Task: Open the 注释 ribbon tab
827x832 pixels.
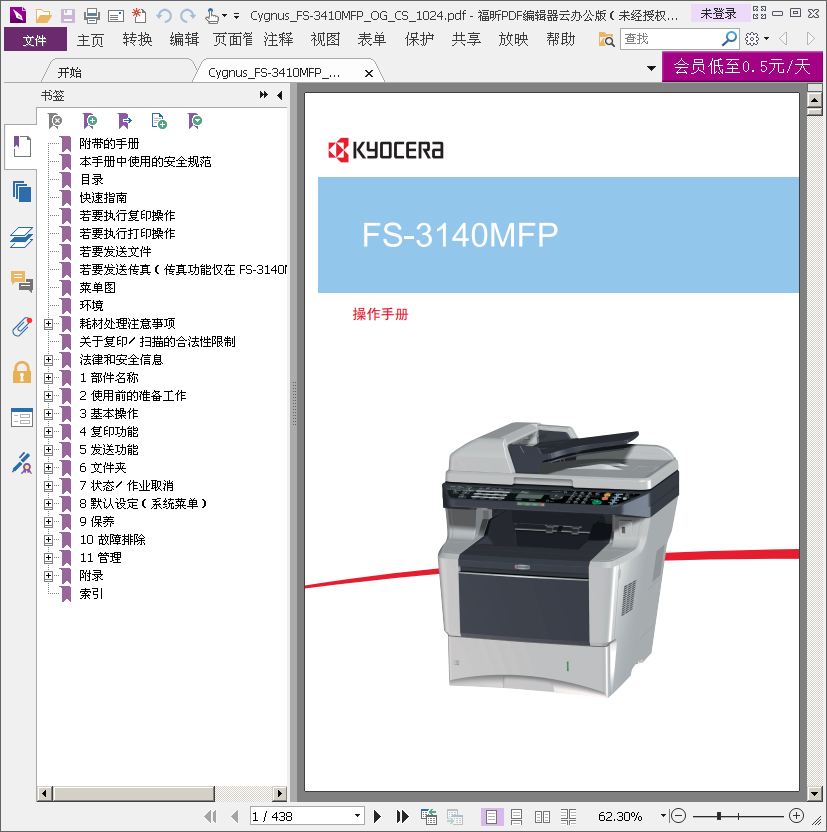Action: 278,40
